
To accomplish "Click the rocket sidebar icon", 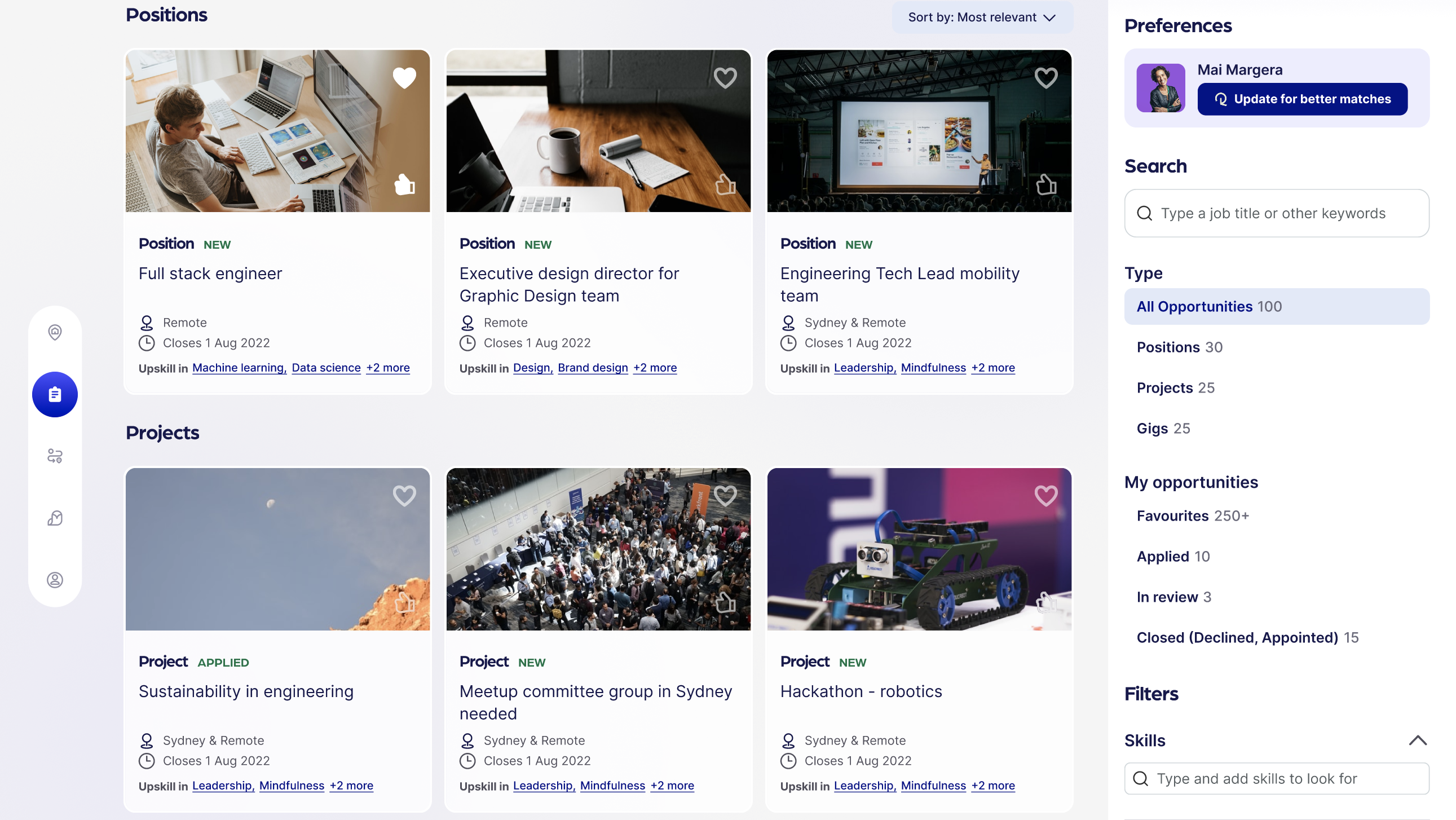I will (55, 518).
